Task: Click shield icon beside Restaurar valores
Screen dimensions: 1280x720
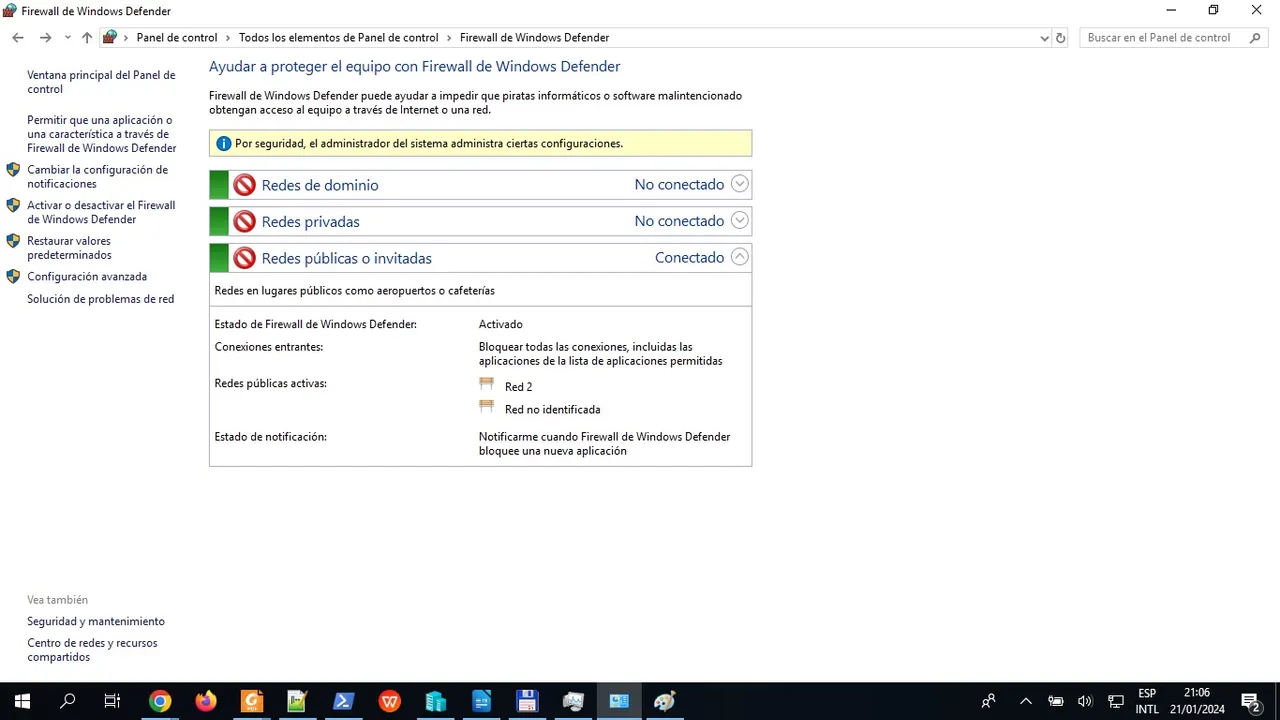Action: pos(13,241)
